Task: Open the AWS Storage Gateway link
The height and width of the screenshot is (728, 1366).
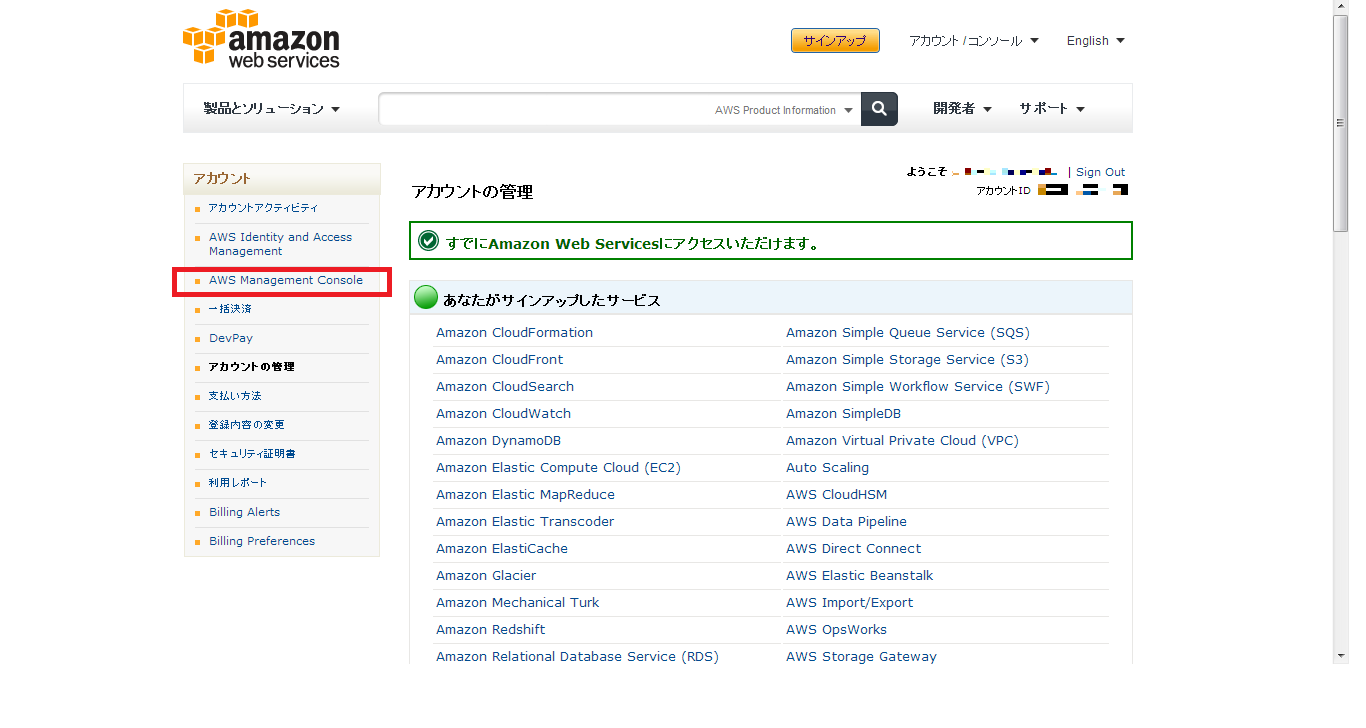Action: tap(861, 657)
